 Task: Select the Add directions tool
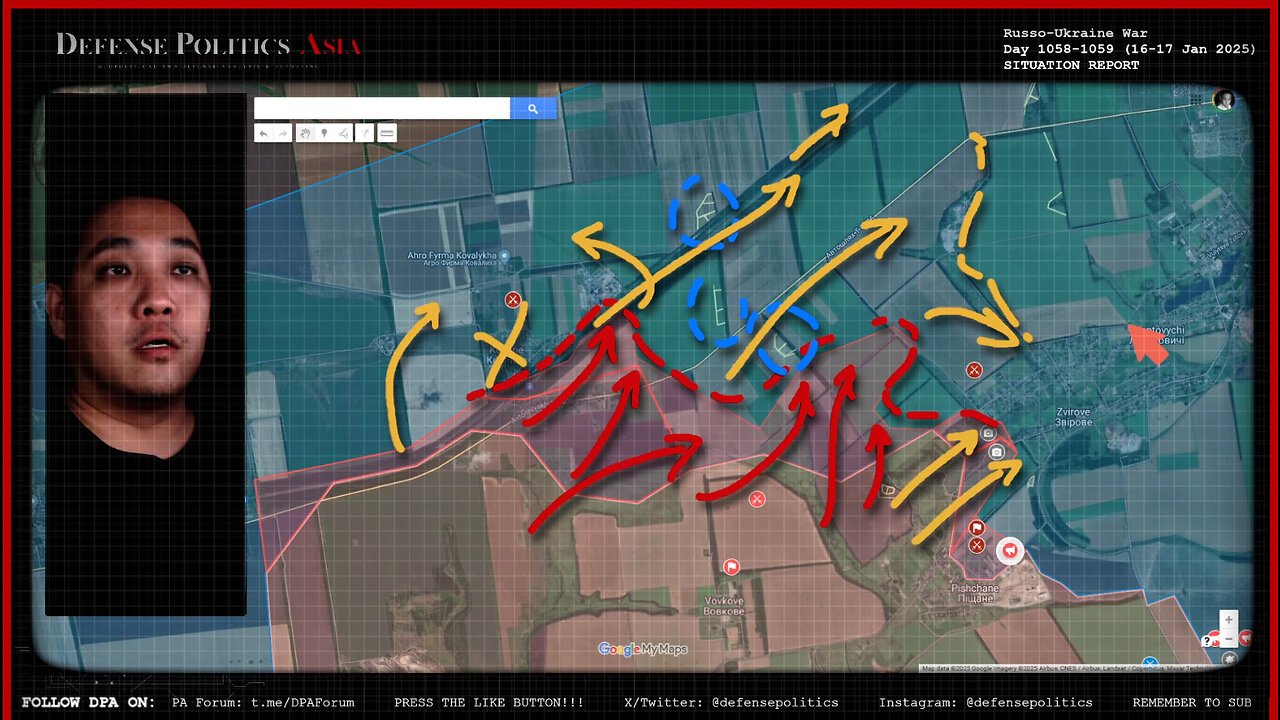click(x=365, y=133)
